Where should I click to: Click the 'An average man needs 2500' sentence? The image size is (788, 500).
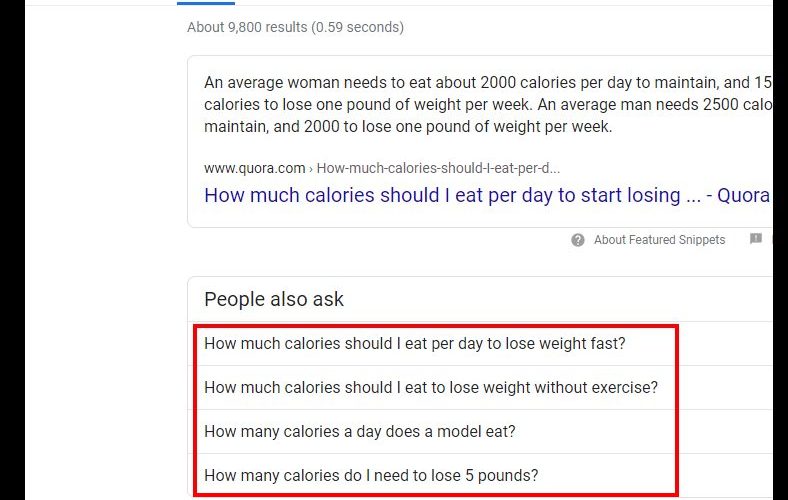653,105
